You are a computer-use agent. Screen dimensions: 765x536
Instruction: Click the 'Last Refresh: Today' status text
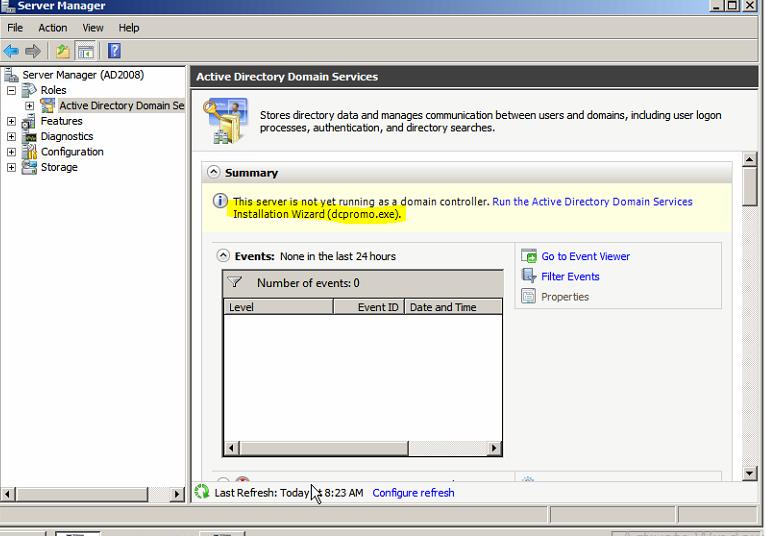[262, 493]
